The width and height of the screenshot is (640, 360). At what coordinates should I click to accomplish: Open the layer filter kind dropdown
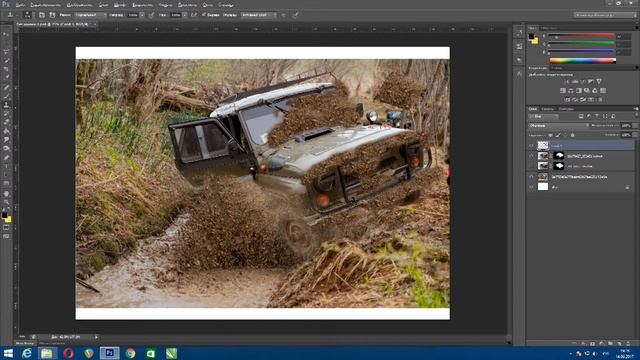pyautogui.click(x=544, y=117)
